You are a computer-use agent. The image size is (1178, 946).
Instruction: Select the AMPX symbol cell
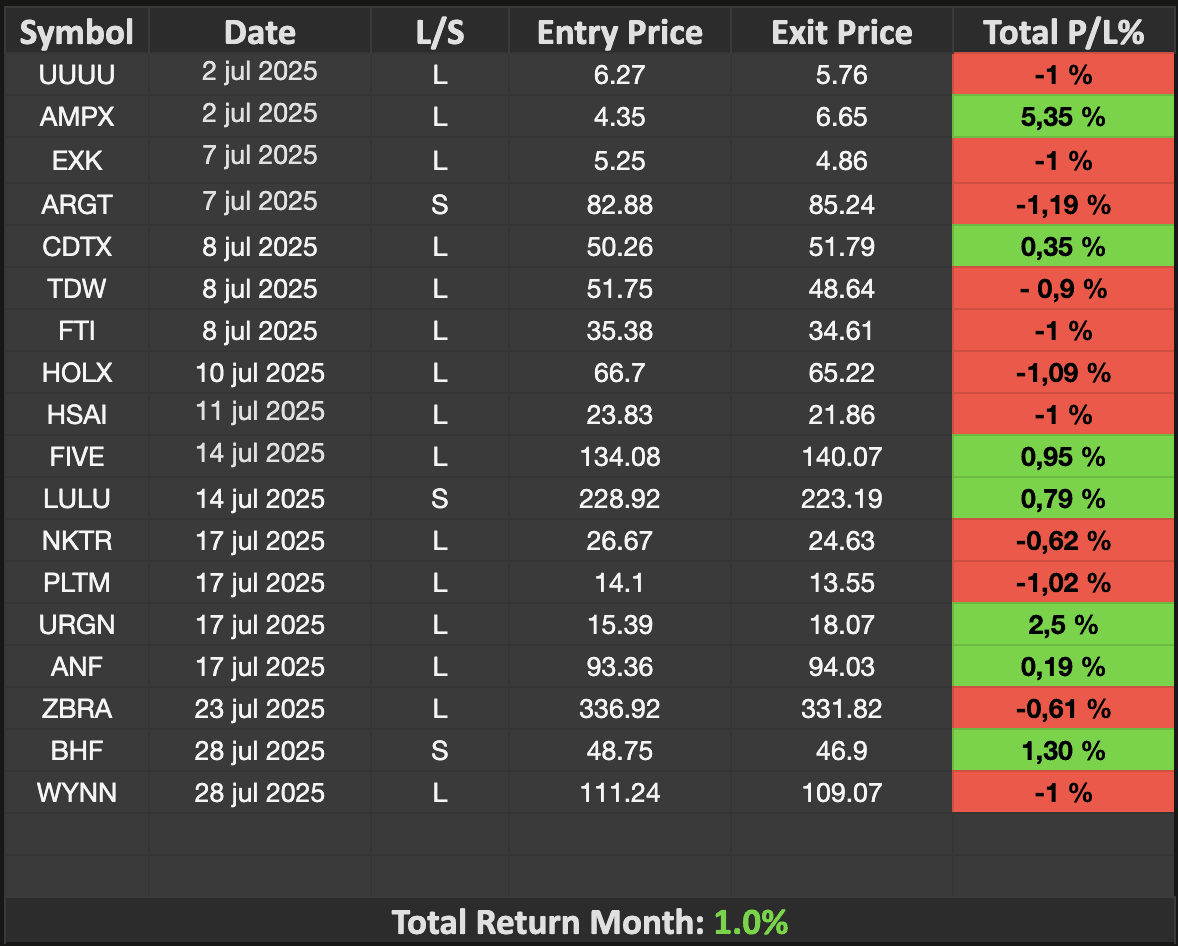(77, 116)
